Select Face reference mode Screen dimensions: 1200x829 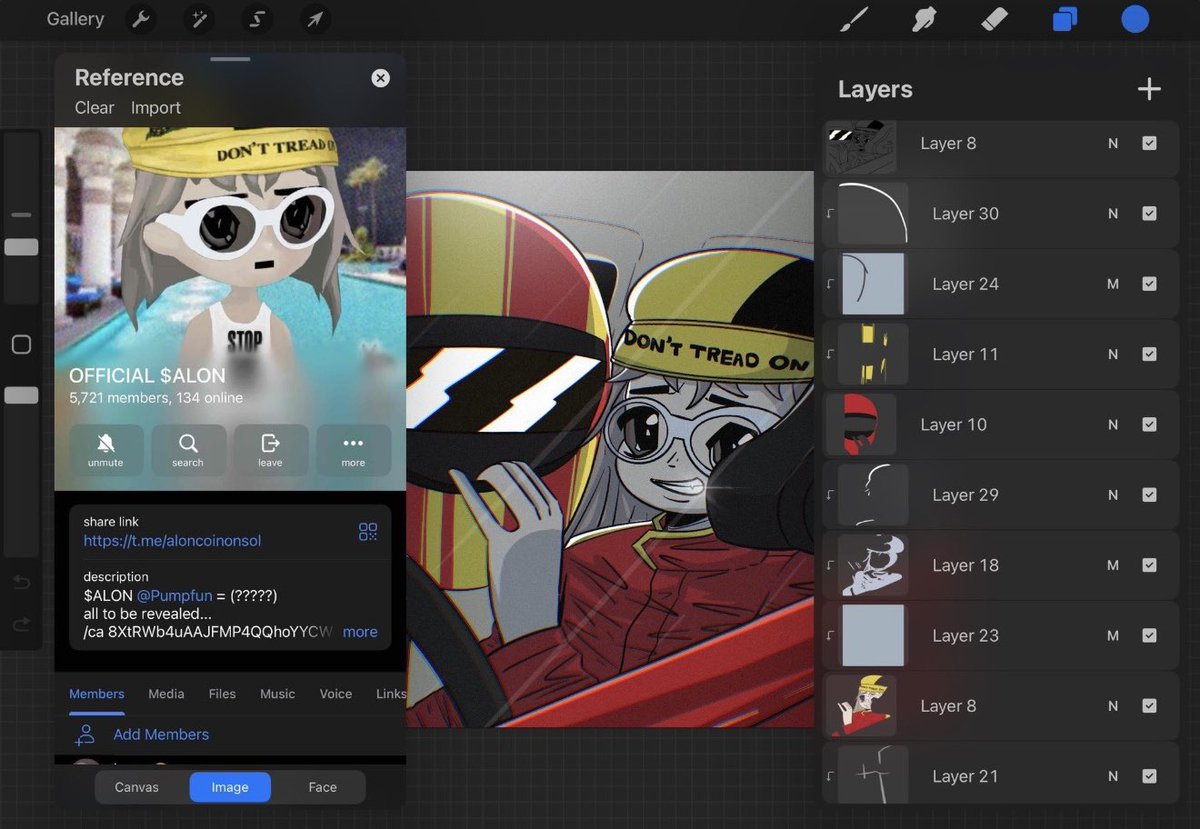(x=322, y=787)
